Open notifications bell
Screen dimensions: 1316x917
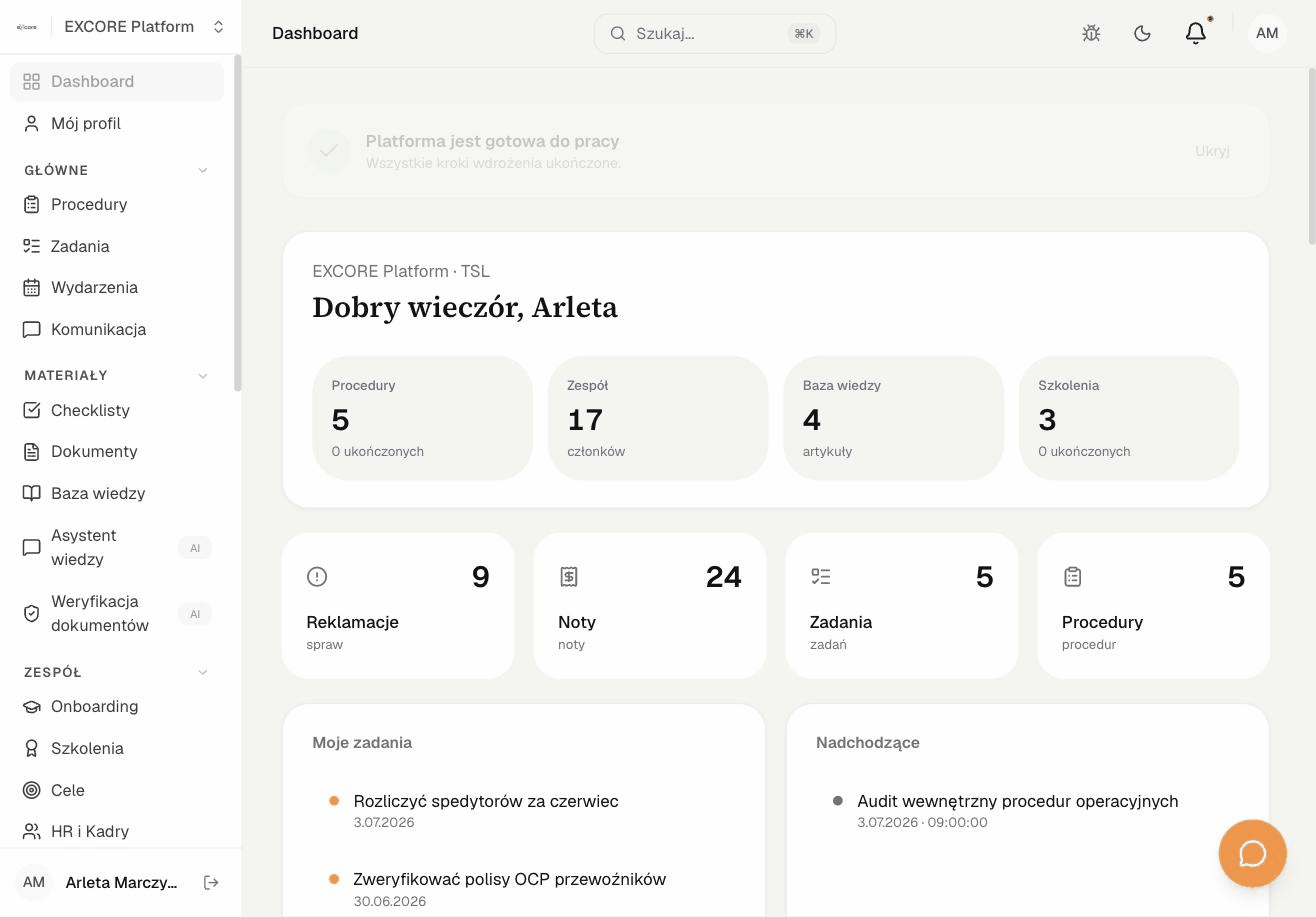[x=1196, y=33]
